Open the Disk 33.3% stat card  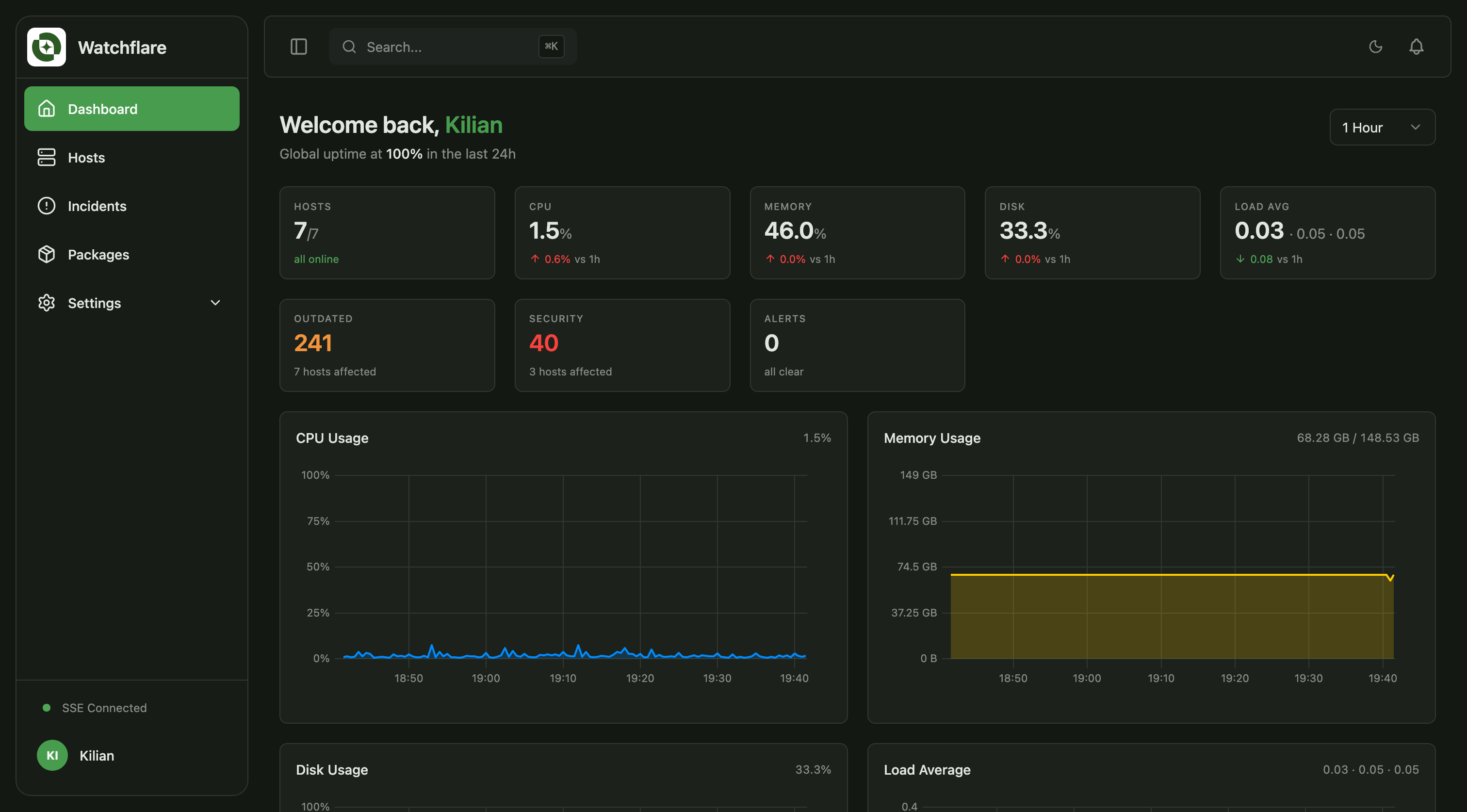coord(1092,233)
